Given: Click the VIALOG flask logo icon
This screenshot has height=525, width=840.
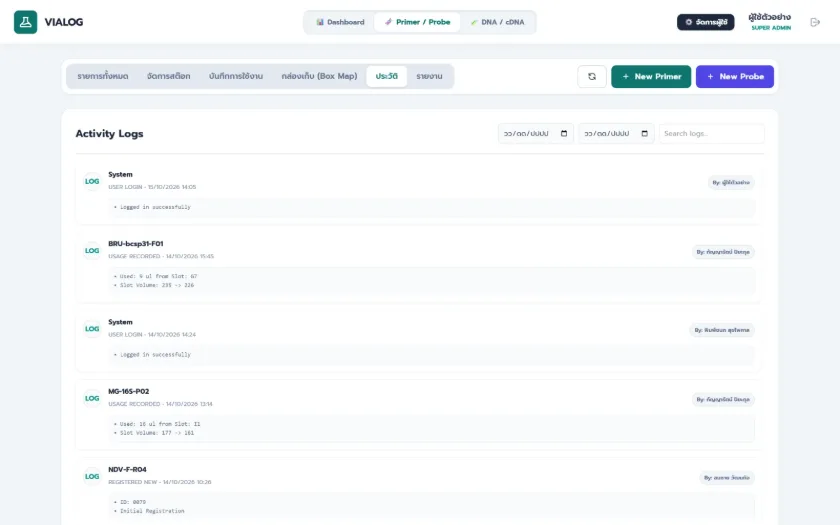Looking at the screenshot, I should (25, 22).
